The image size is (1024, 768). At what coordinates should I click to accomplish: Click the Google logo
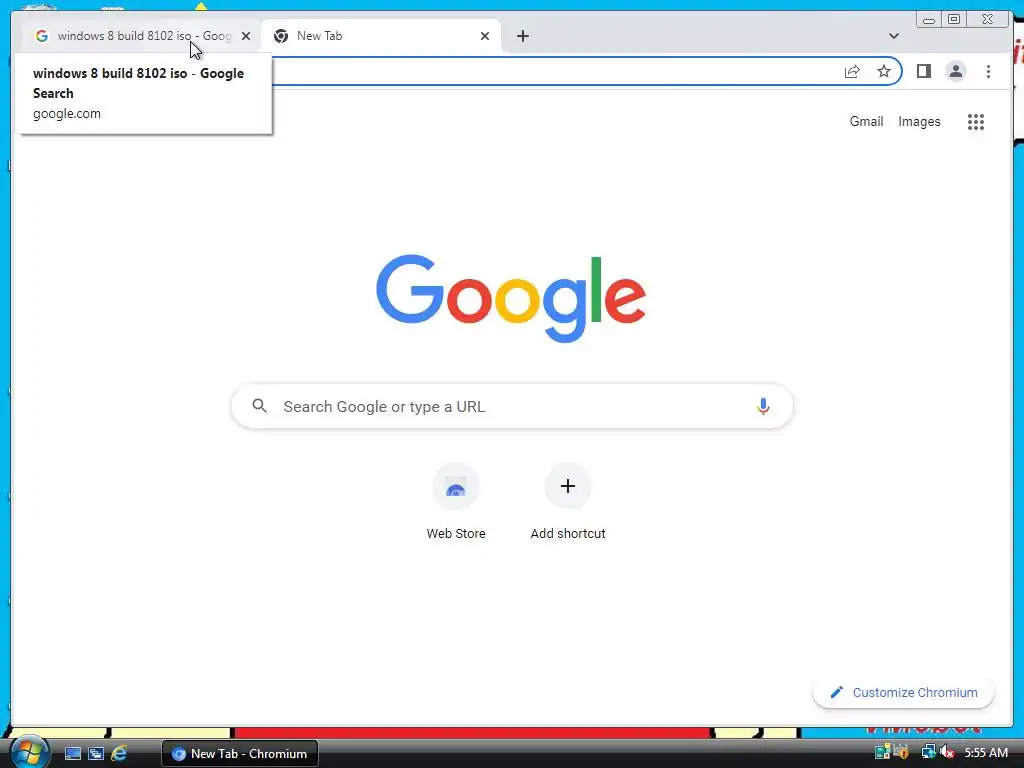tap(511, 298)
